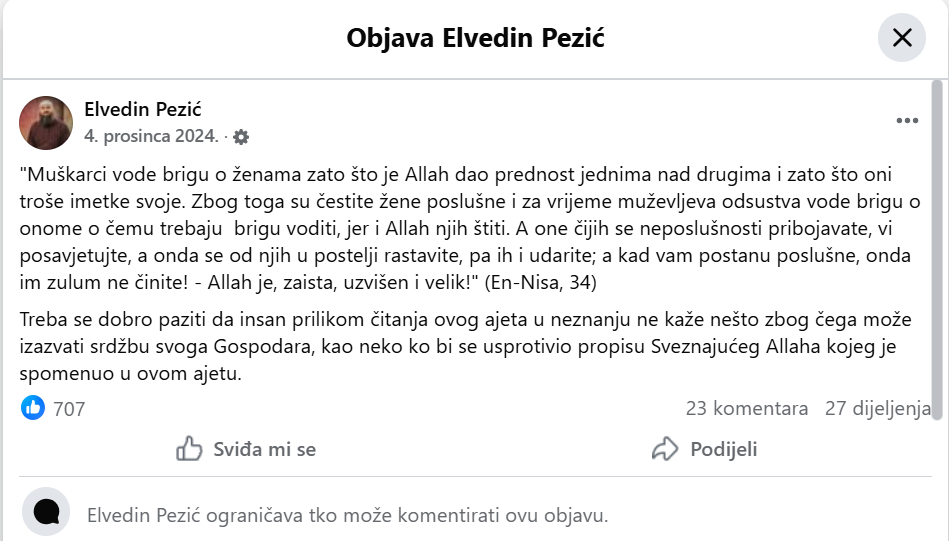View the 27 dijeljenja list
The image size is (949, 541).
(877, 408)
